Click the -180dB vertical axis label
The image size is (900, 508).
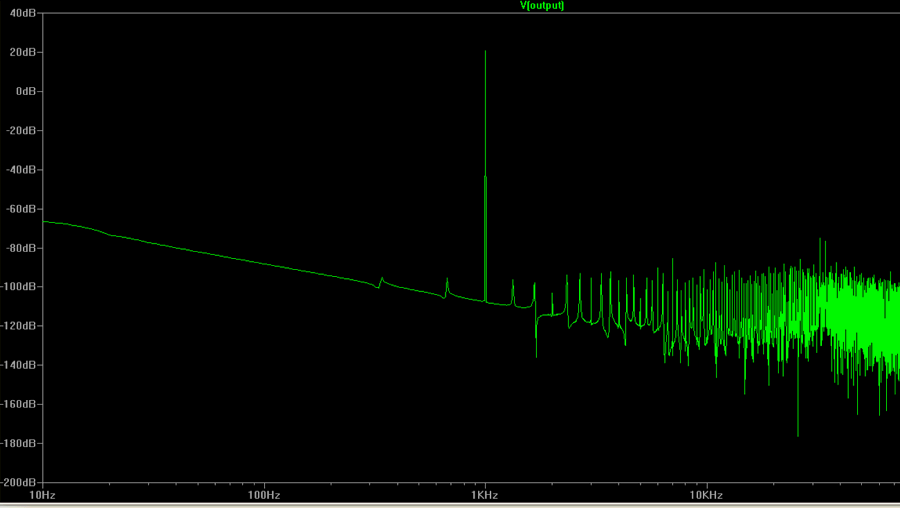point(18,443)
